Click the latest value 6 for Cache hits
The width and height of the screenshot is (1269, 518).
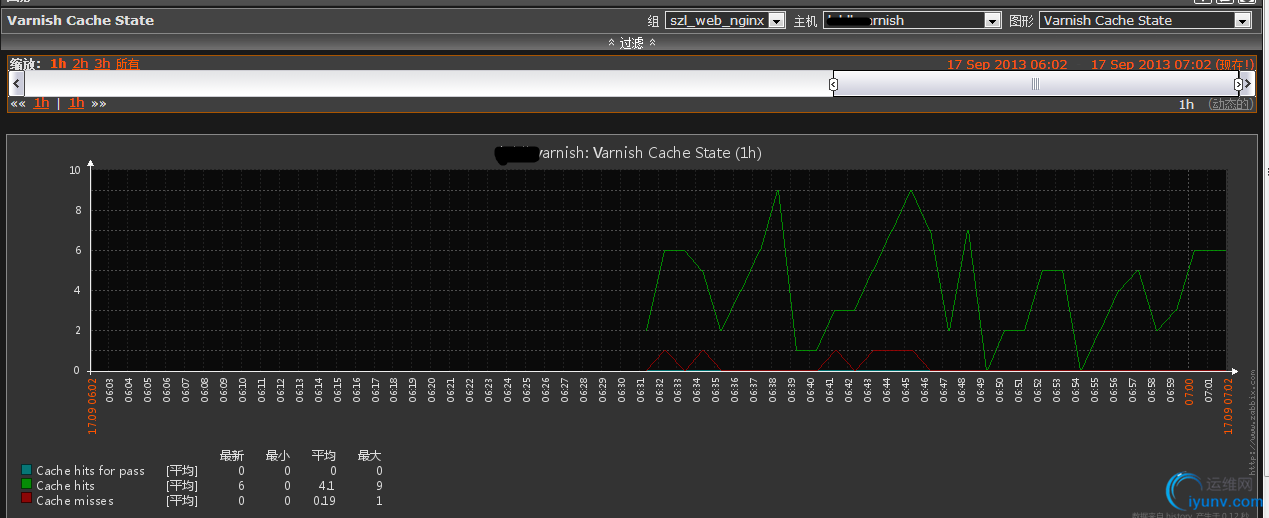coord(241,485)
